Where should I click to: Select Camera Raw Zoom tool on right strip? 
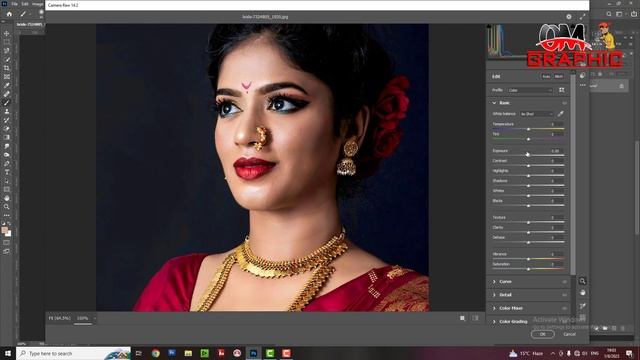click(x=582, y=281)
